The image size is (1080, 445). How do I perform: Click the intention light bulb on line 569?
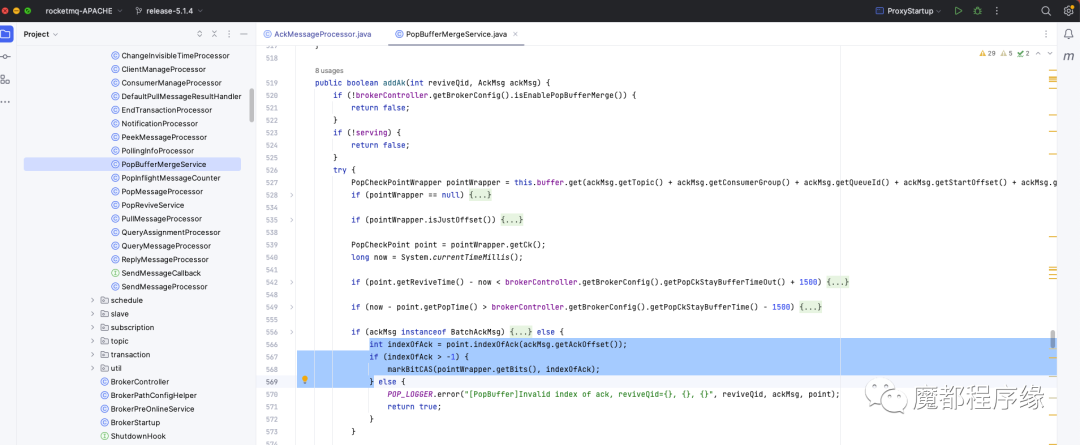point(304,380)
